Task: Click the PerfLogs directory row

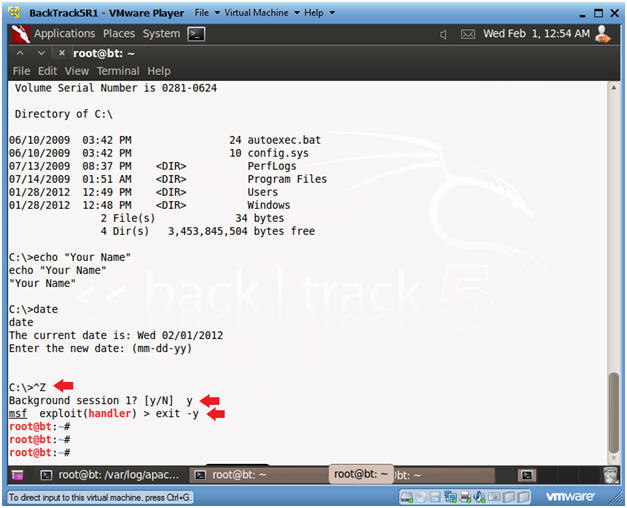Action: 152,166
